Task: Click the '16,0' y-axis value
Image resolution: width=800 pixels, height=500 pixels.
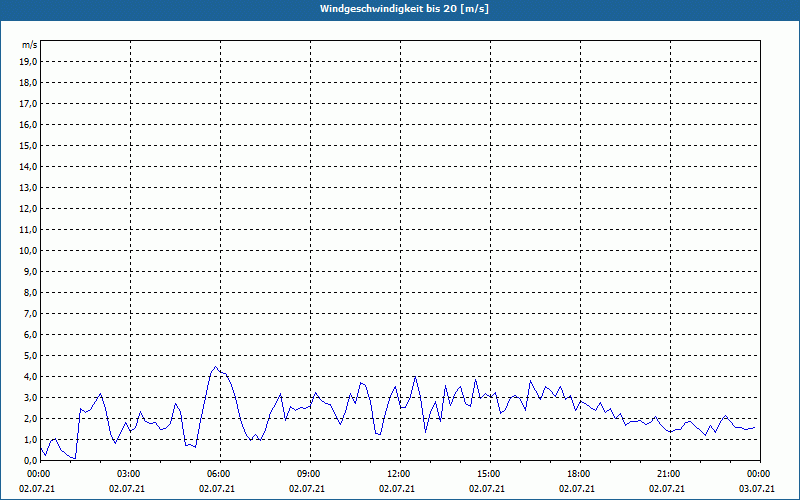Action: tap(28, 124)
